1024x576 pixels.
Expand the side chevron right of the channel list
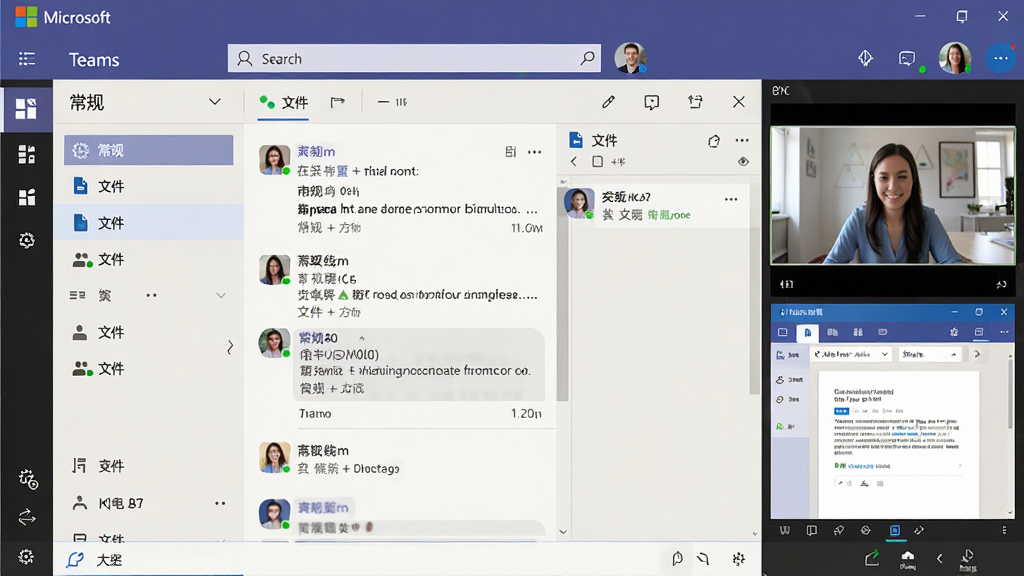pos(230,347)
